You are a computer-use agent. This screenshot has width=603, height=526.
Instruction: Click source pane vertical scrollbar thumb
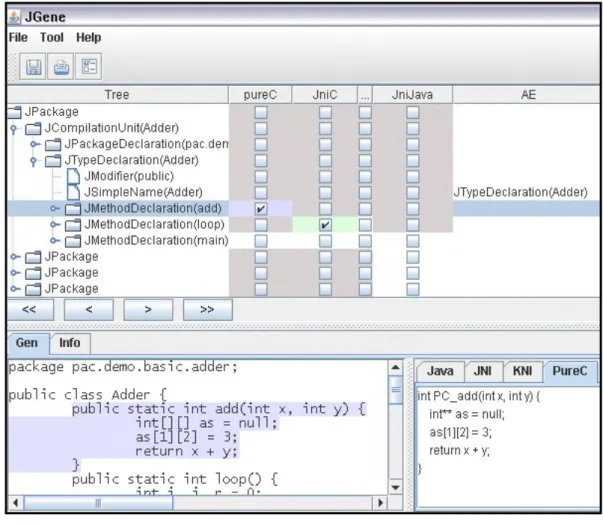[396, 390]
